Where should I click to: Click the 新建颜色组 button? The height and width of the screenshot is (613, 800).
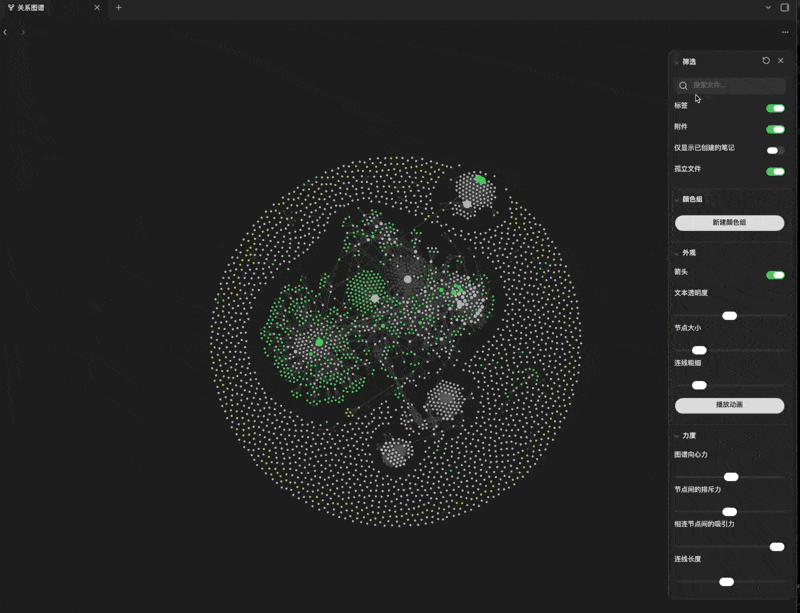pyautogui.click(x=730, y=223)
